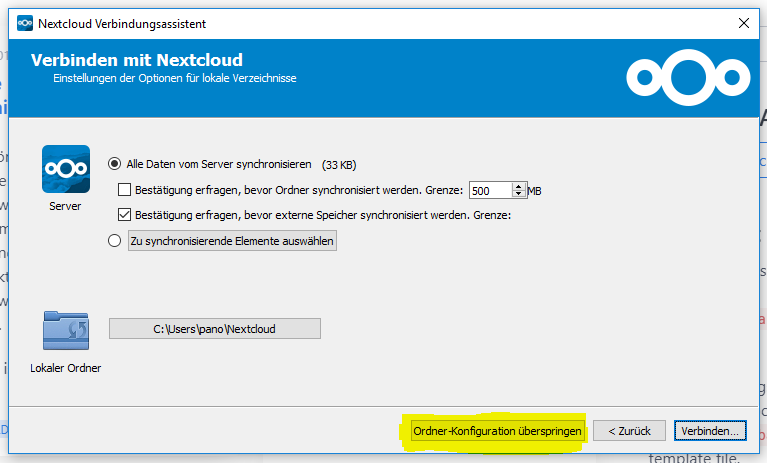Click the 'Verbinden mit Nextcloud' header title
Screen dimensions: 767x463
137,60
